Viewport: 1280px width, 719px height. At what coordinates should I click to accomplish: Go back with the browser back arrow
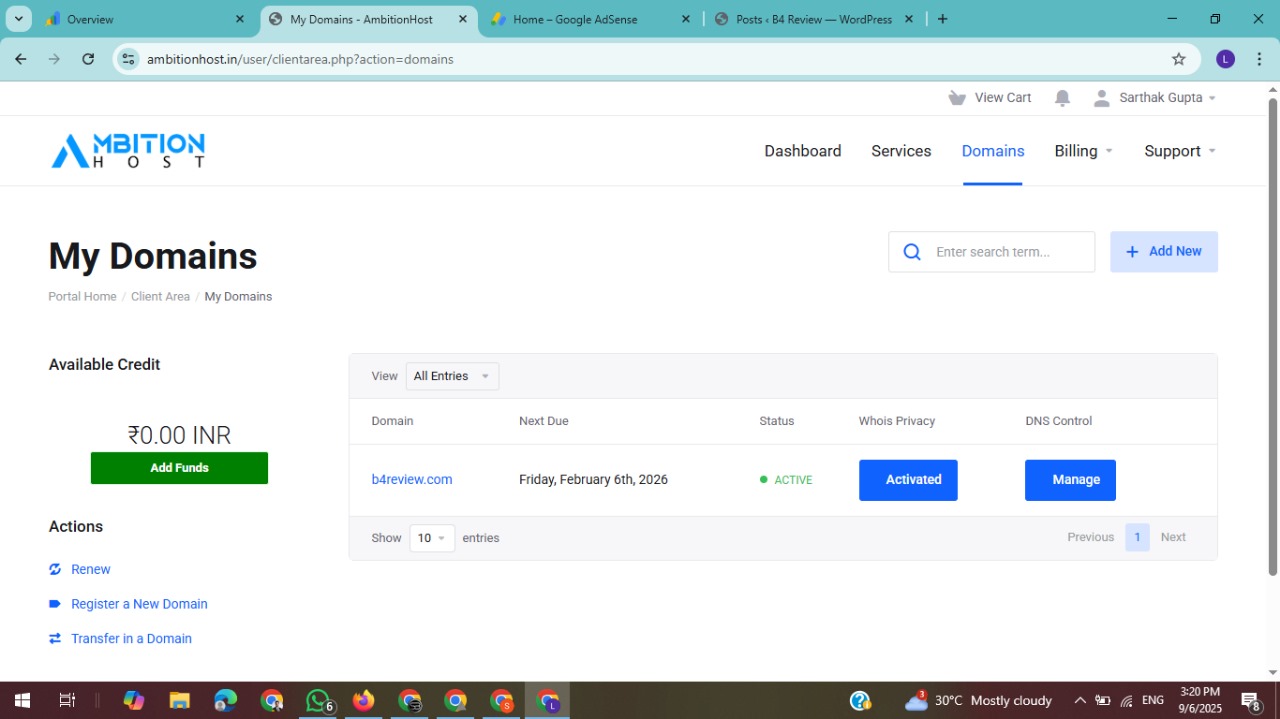point(21,59)
